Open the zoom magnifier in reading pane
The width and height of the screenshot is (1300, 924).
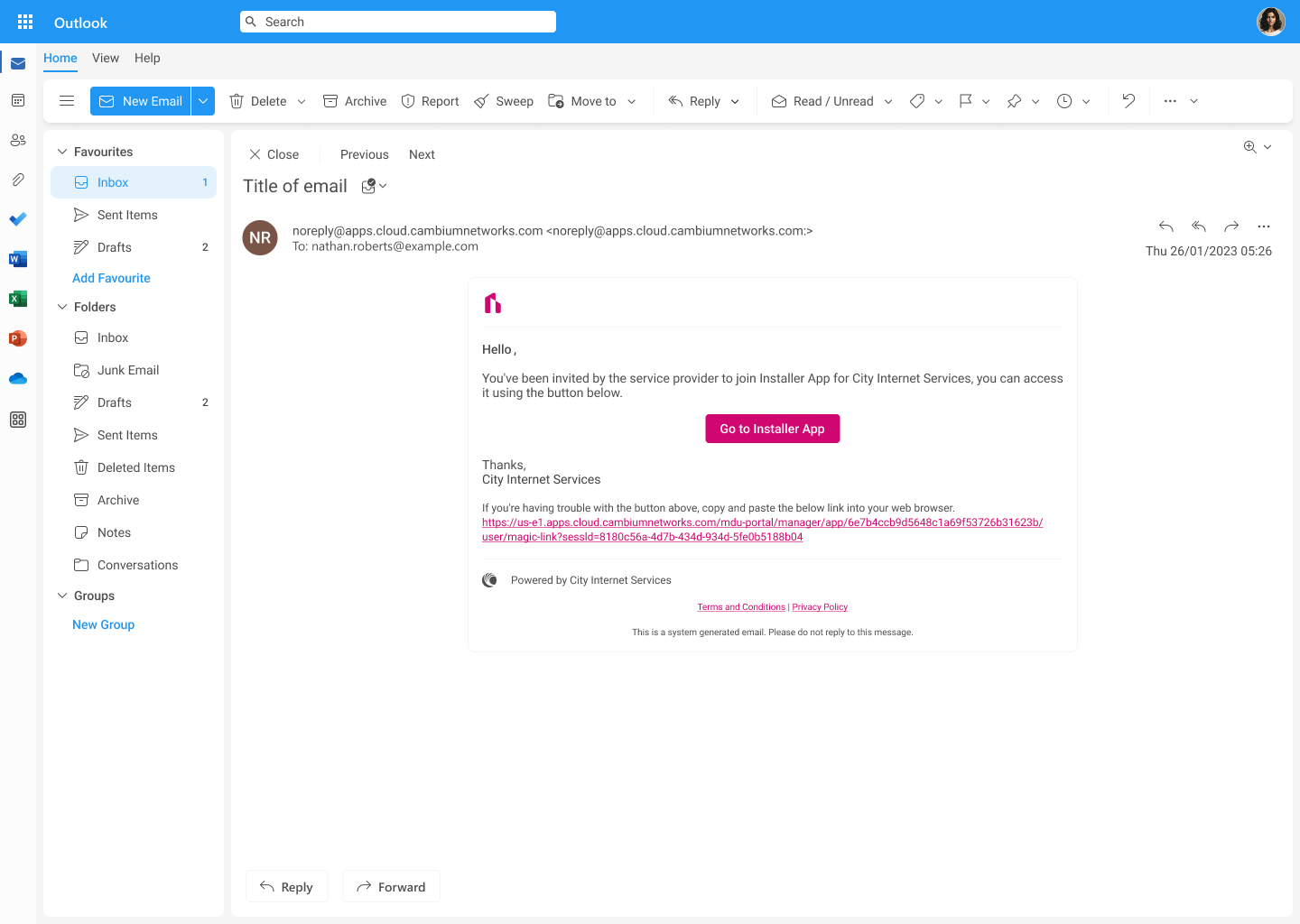(1250, 147)
